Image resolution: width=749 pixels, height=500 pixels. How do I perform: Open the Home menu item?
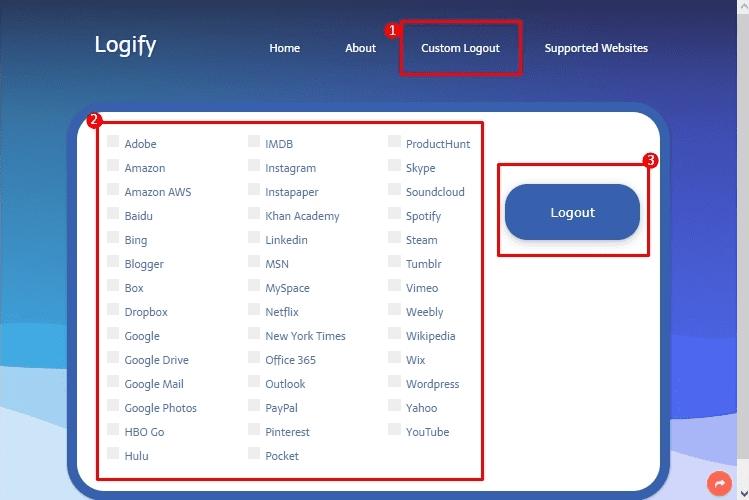point(285,48)
